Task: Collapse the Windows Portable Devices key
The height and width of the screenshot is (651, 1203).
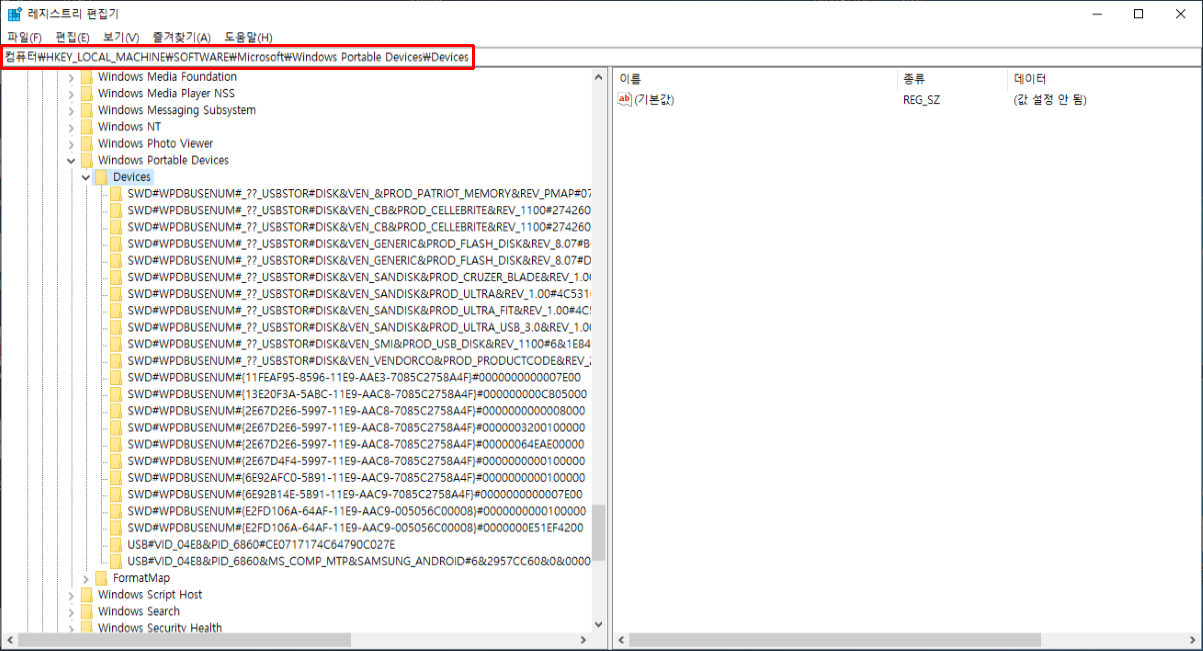Action: tap(71, 160)
